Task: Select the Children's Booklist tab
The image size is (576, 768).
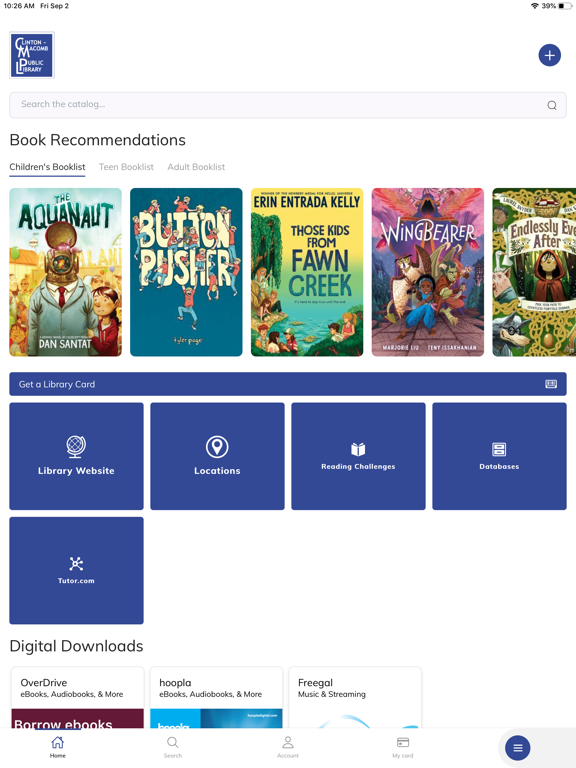Action: (48, 167)
